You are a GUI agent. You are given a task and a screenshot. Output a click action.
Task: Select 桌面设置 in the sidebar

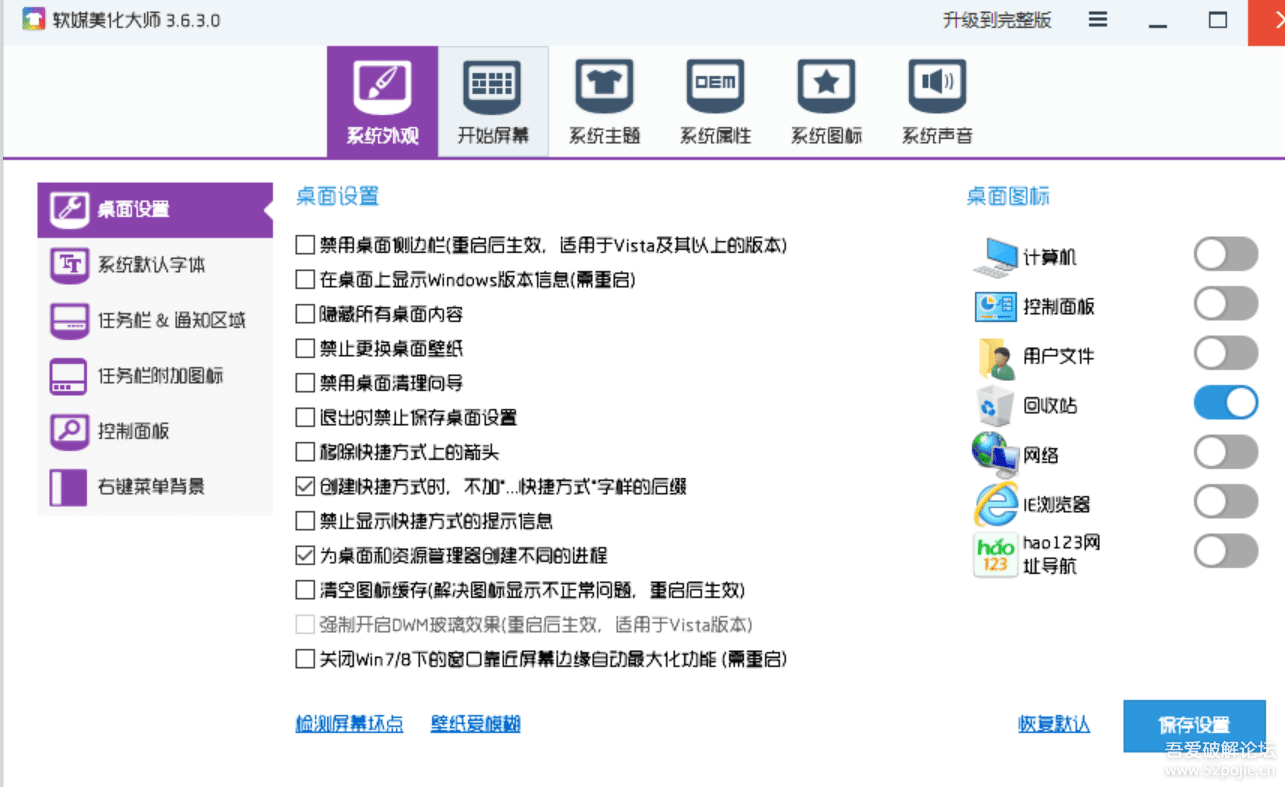click(x=155, y=210)
